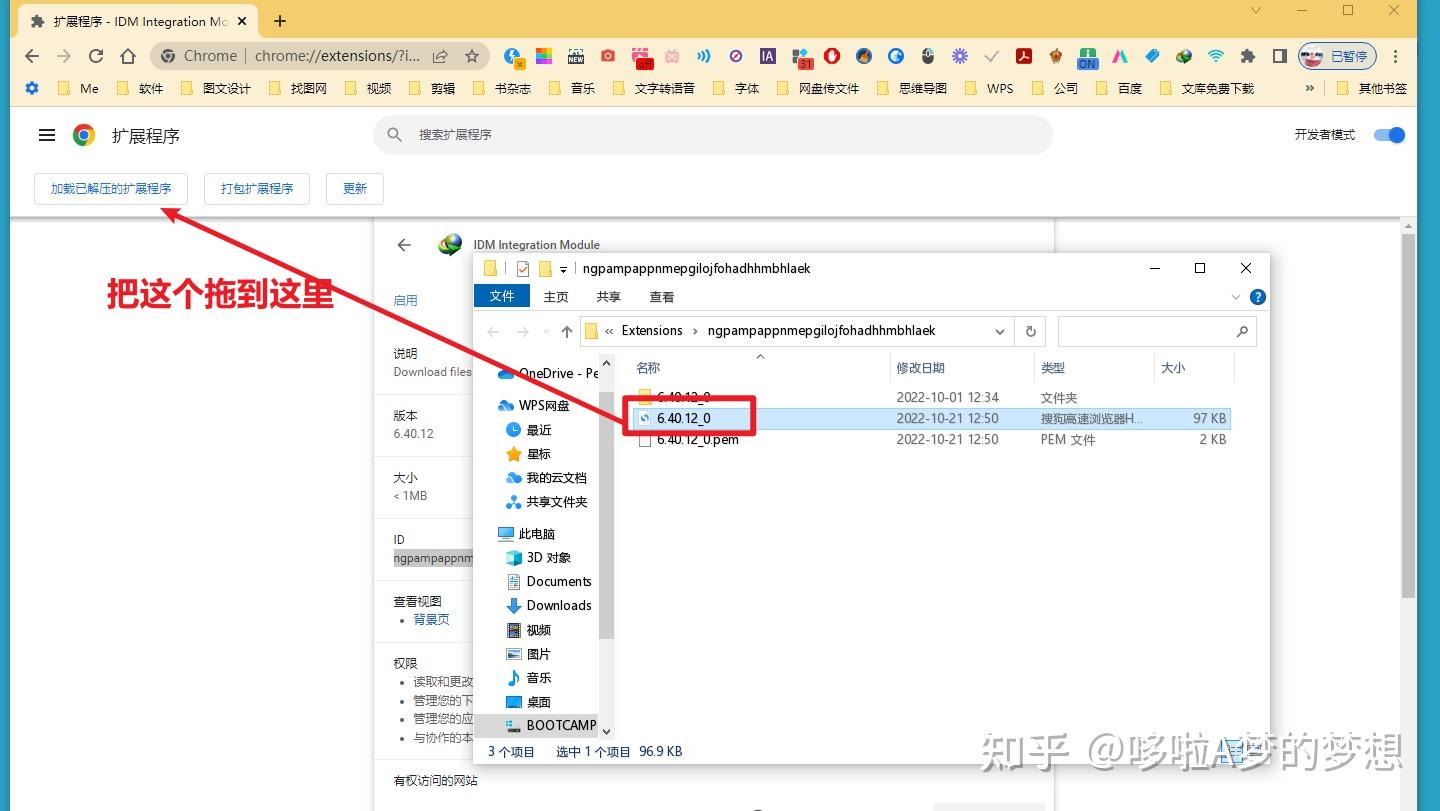1440x811 pixels.
Task: Open a new Chrome tab
Action: click(280, 21)
